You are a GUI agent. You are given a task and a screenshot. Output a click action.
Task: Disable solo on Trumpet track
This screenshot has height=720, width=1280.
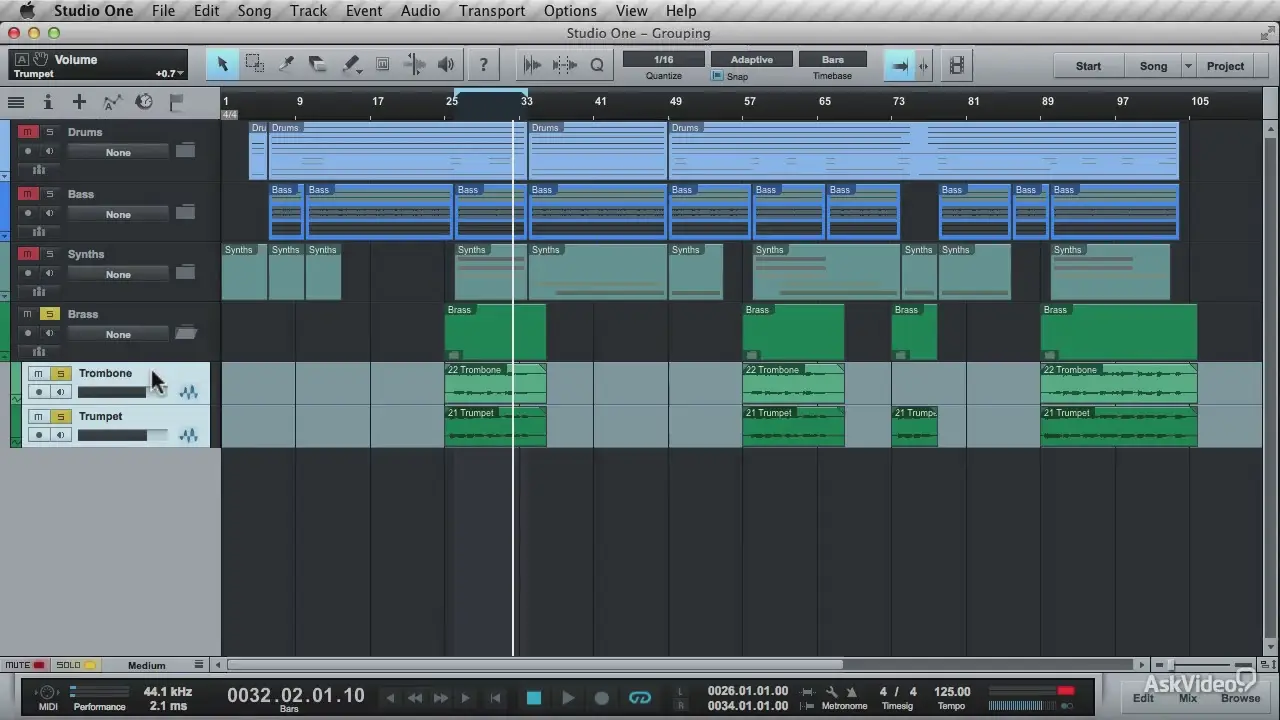(x=60, y=416)
